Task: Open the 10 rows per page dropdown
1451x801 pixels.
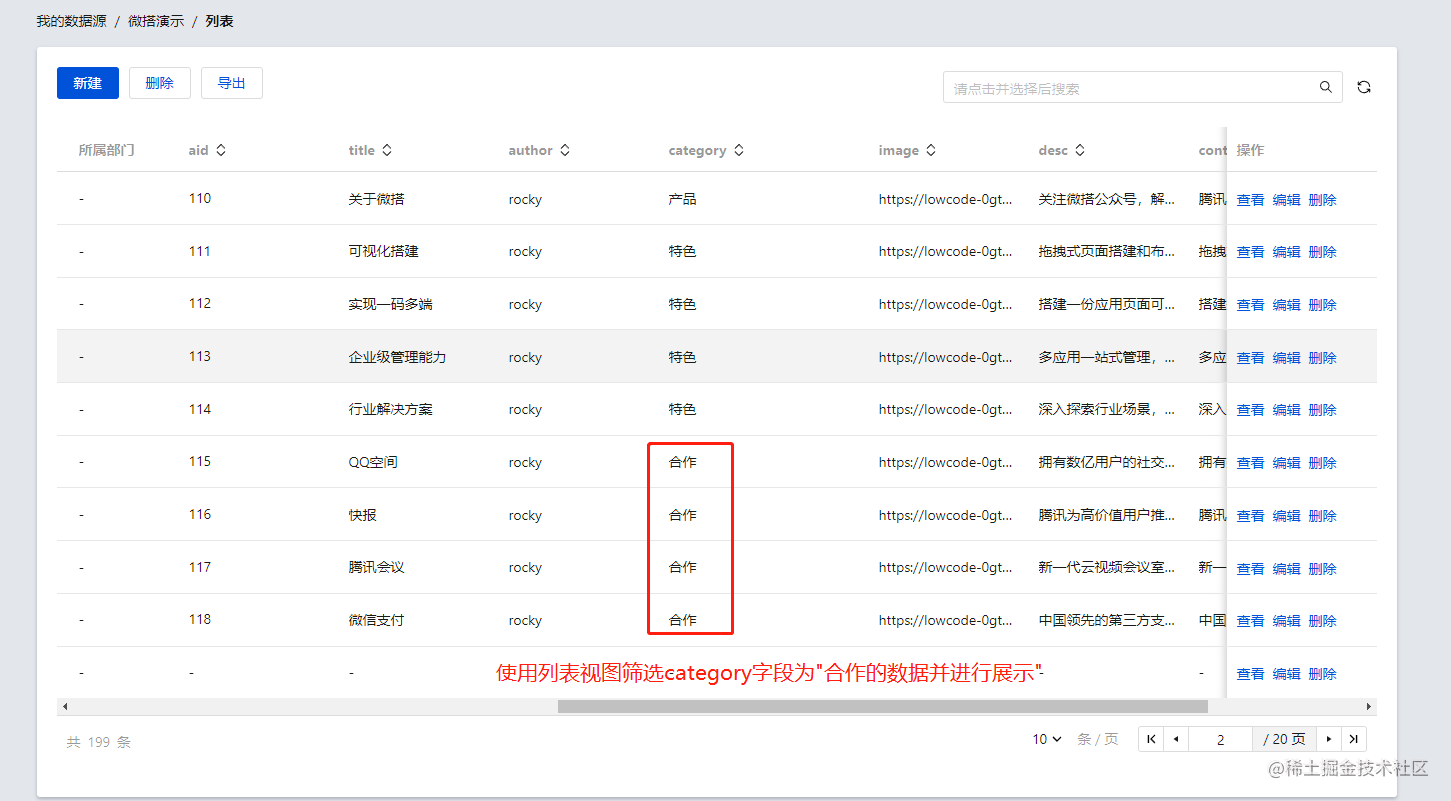Action: click(x=1047, y=739)
